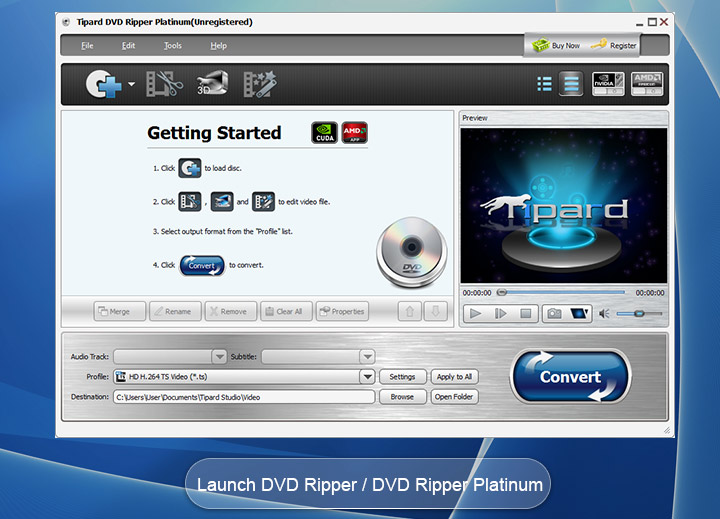Toggle NVIDIA CUDA acceleration
The height and width of the screenshot is (519, 720).
coord(603,84)
